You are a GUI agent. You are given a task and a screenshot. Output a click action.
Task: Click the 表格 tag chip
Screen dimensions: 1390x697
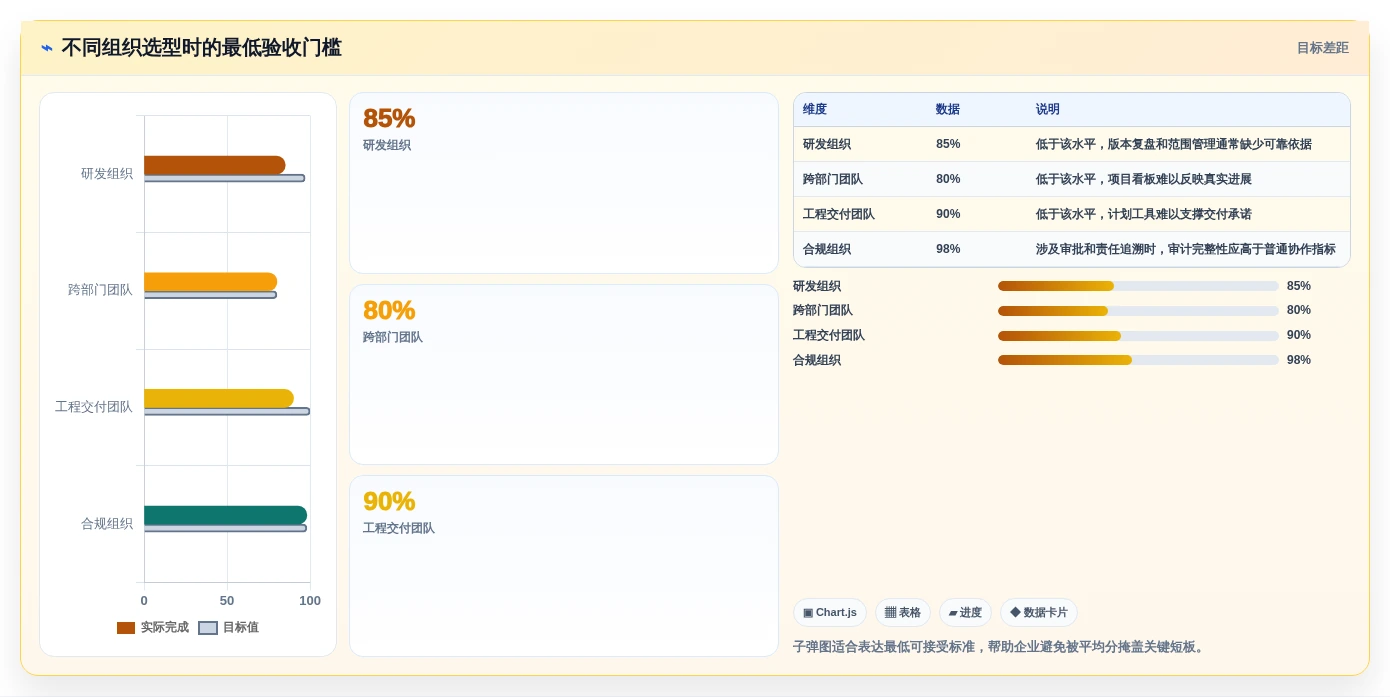[903, 613]
